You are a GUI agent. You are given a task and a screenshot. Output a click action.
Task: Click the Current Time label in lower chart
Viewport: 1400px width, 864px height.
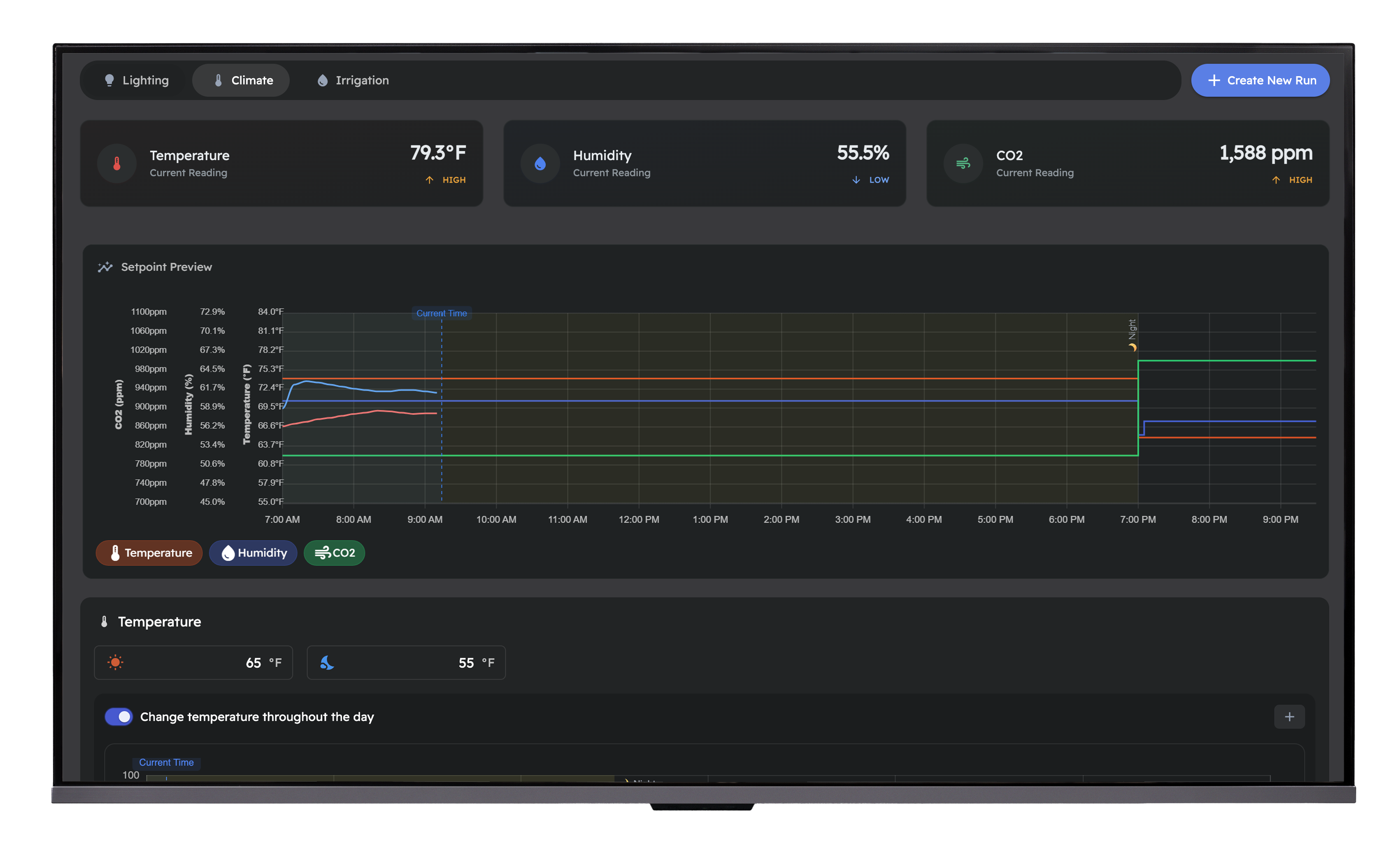(x=166, y=762)
